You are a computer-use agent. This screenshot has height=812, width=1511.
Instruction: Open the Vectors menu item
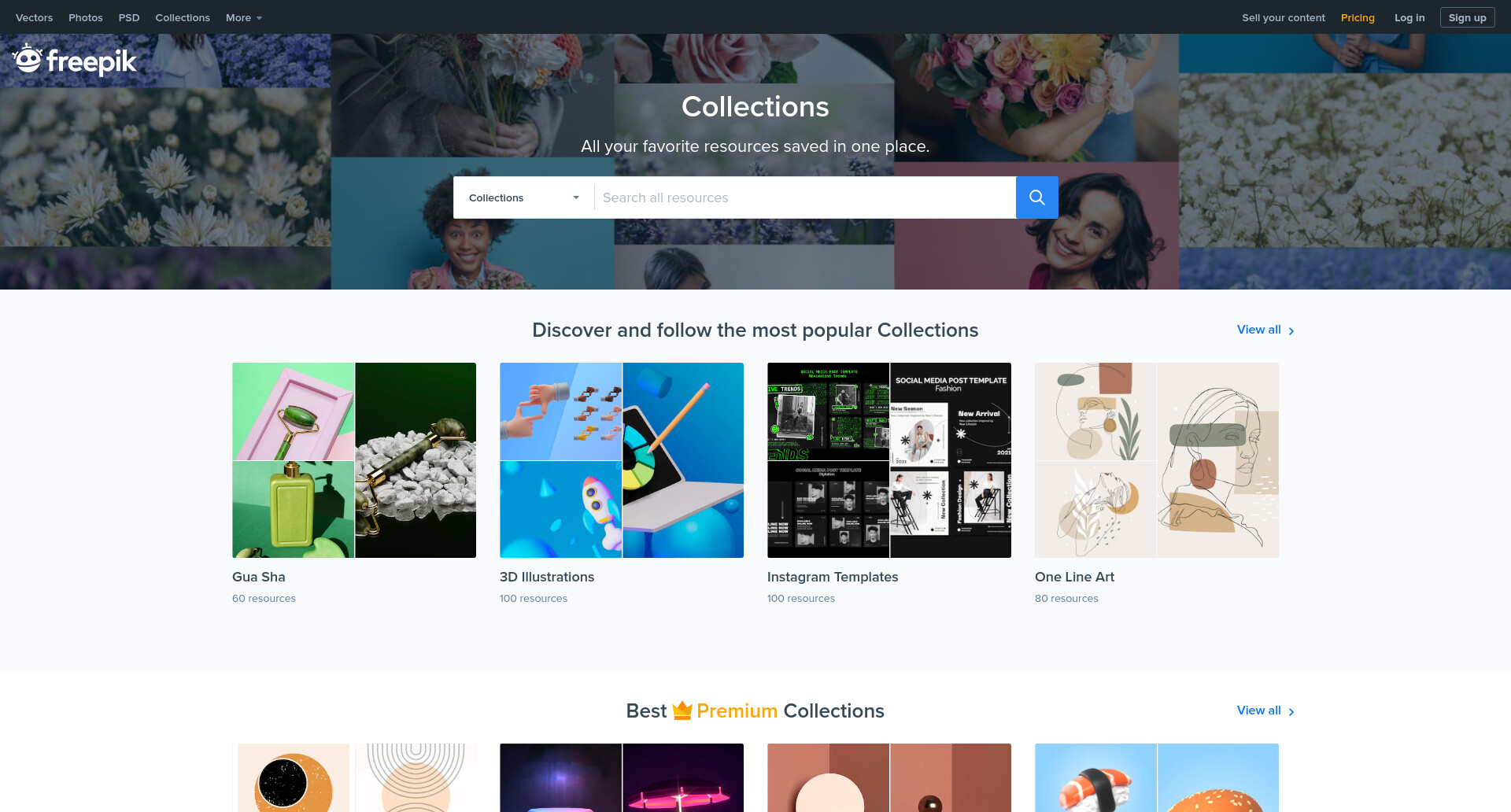(x=35, y=17)
